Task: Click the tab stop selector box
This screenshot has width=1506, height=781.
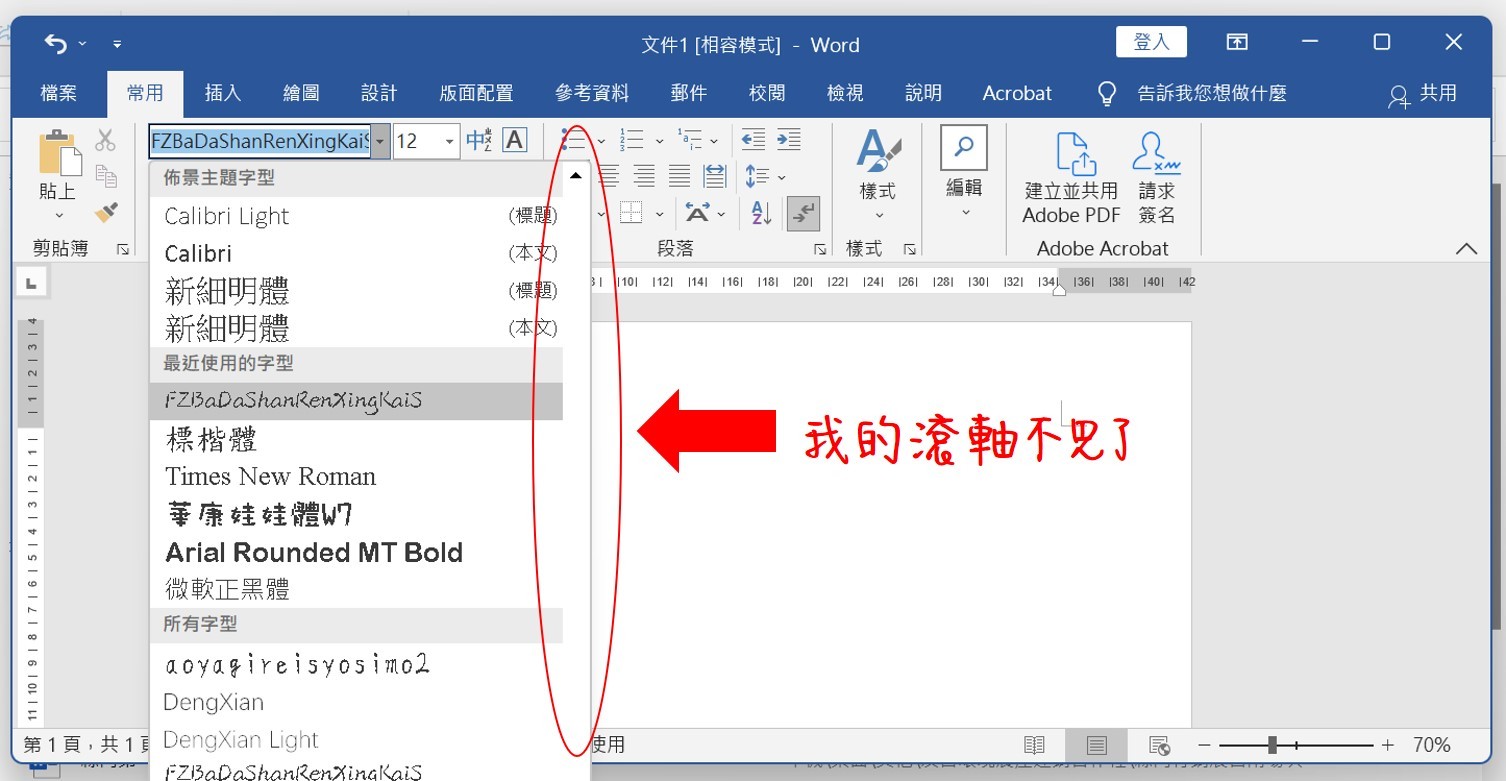Action: click(x=31, y=284)
